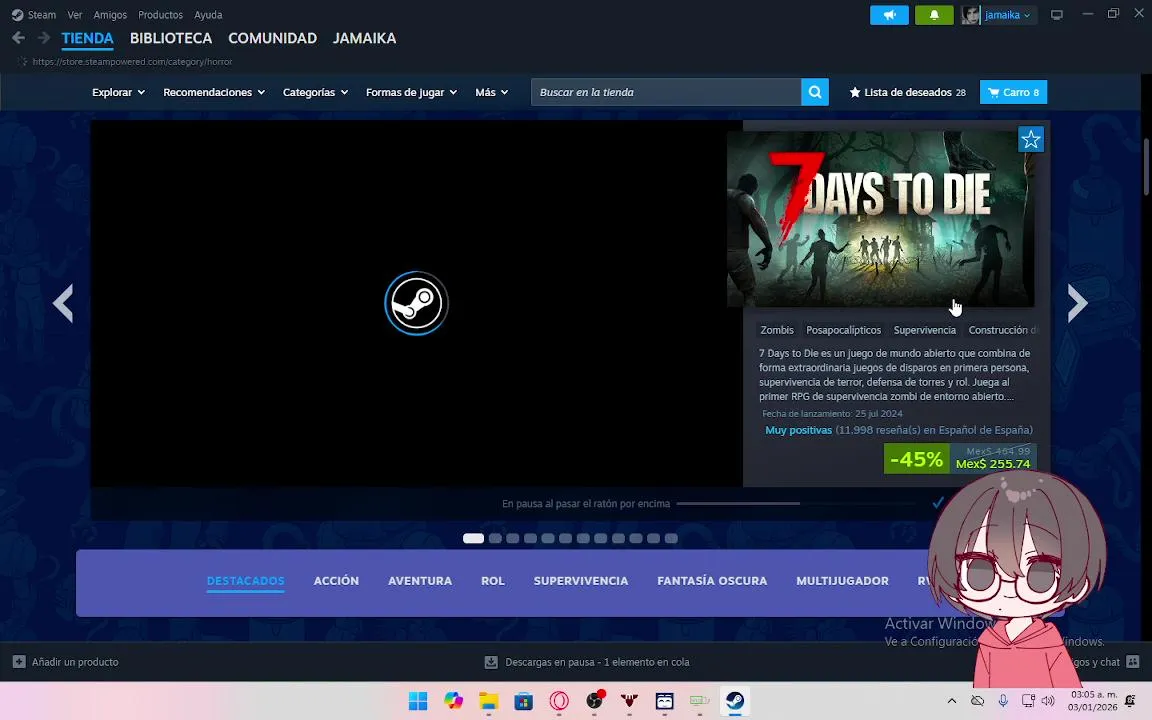Click the microphone icon in system tray
Viewport: 1152px width, 720px height.
[x=1003, y=701]
